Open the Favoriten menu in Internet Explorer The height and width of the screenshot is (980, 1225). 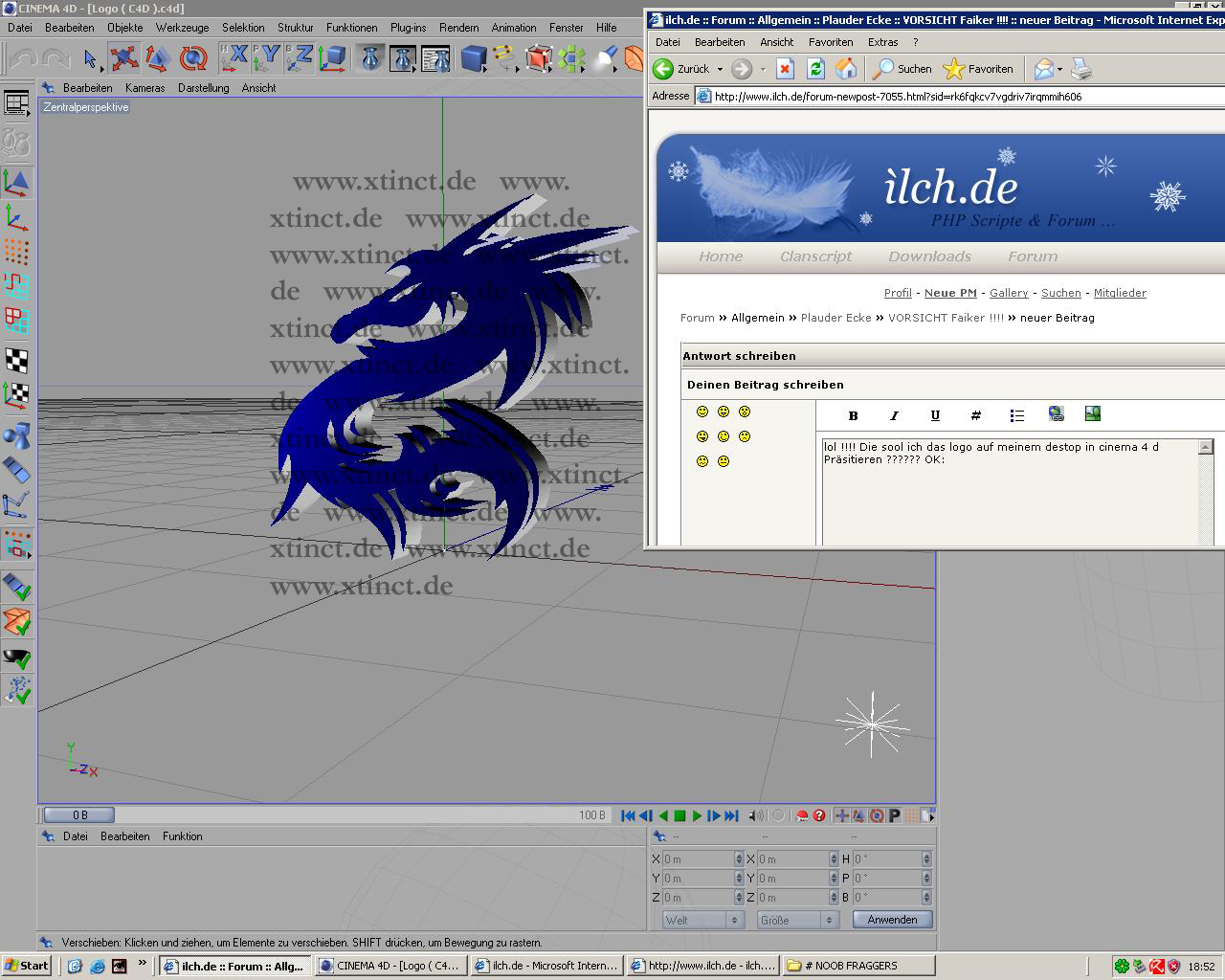pos(831,42)
